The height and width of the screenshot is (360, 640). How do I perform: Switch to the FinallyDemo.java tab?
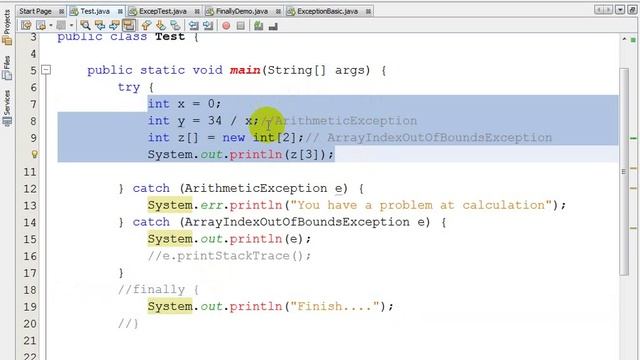[x=241, y=11]
